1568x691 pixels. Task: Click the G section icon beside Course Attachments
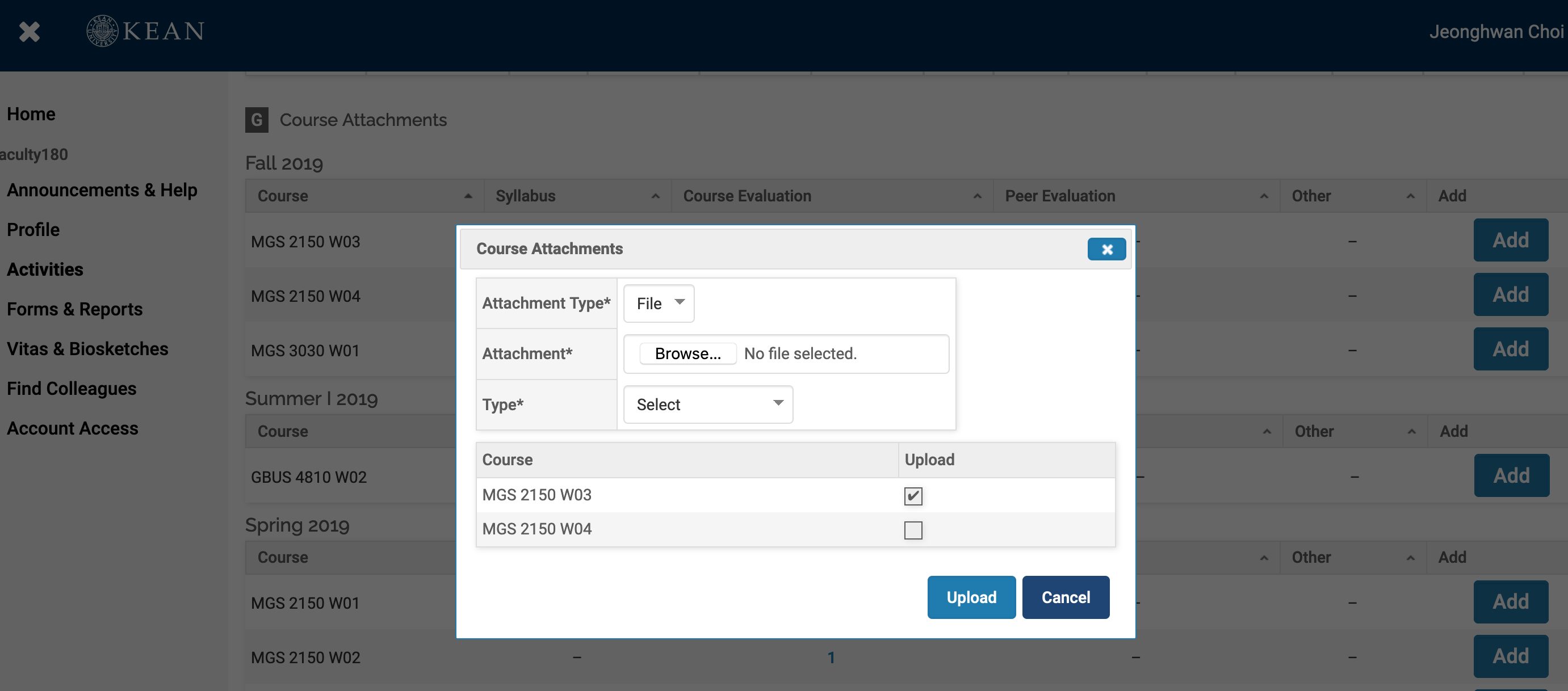[x=256, y=120]
